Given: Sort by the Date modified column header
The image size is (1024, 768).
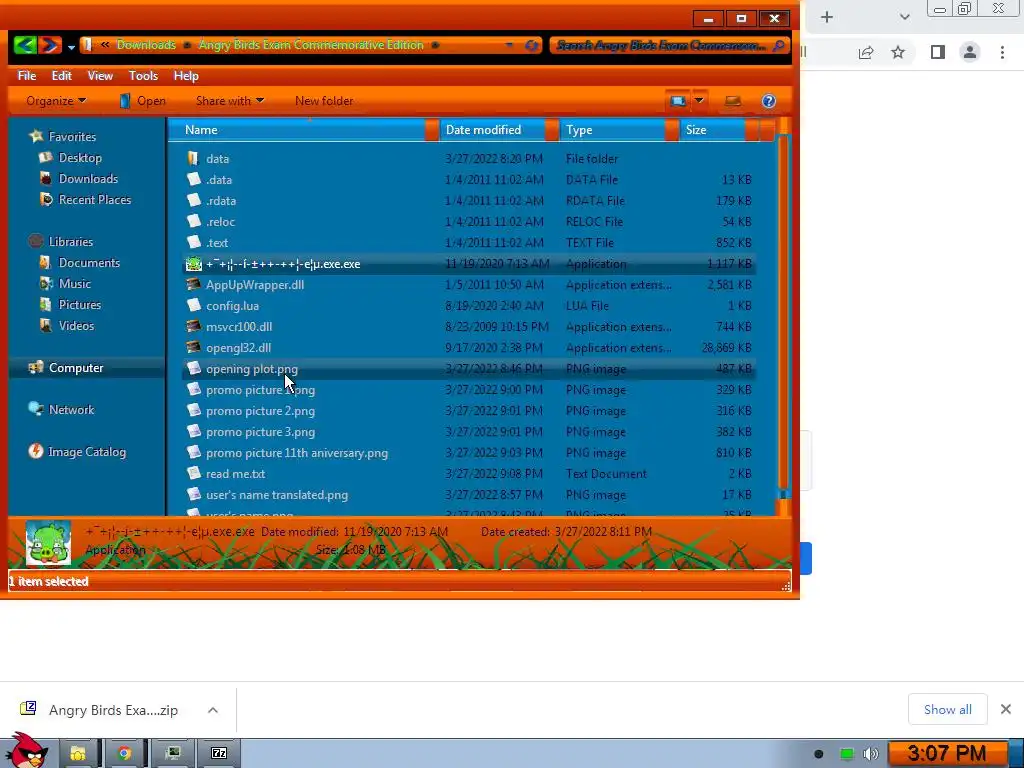Looking at the screenshot, I should (x=494, y=130).
